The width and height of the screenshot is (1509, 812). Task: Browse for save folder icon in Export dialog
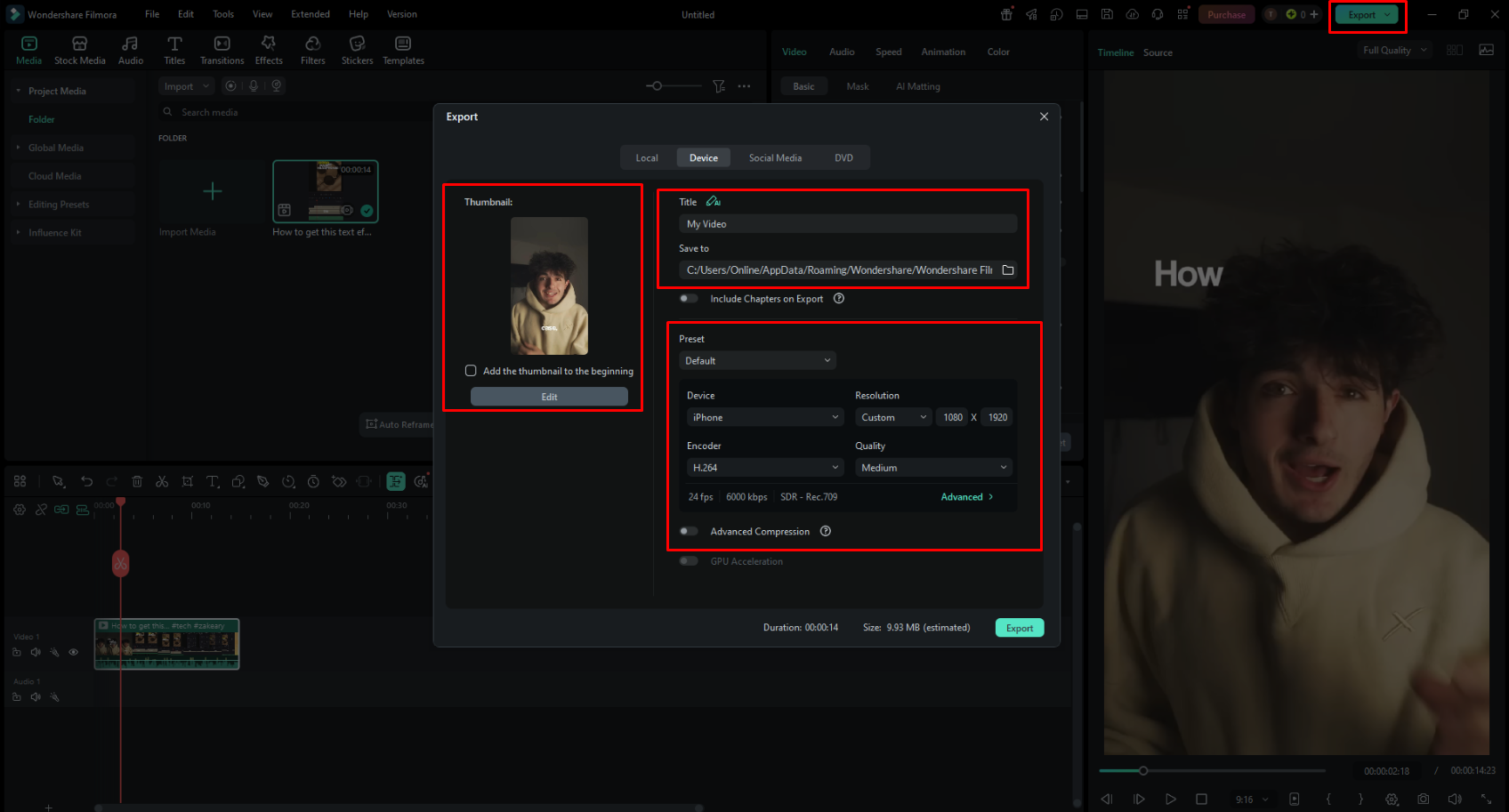(1008, 270)
